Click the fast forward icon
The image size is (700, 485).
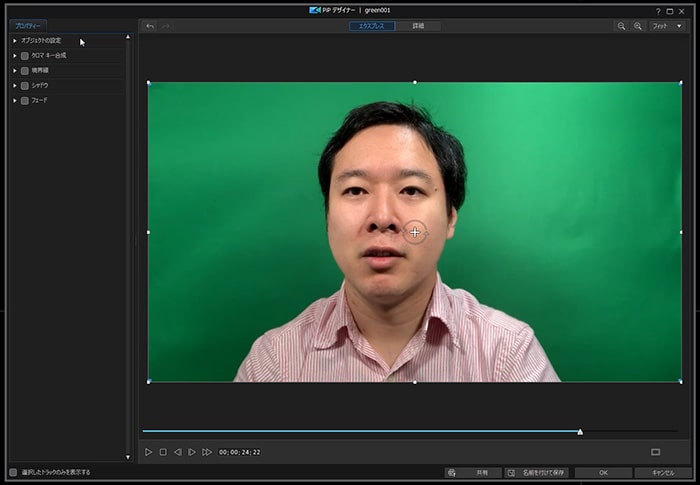[x=207, y=452]
